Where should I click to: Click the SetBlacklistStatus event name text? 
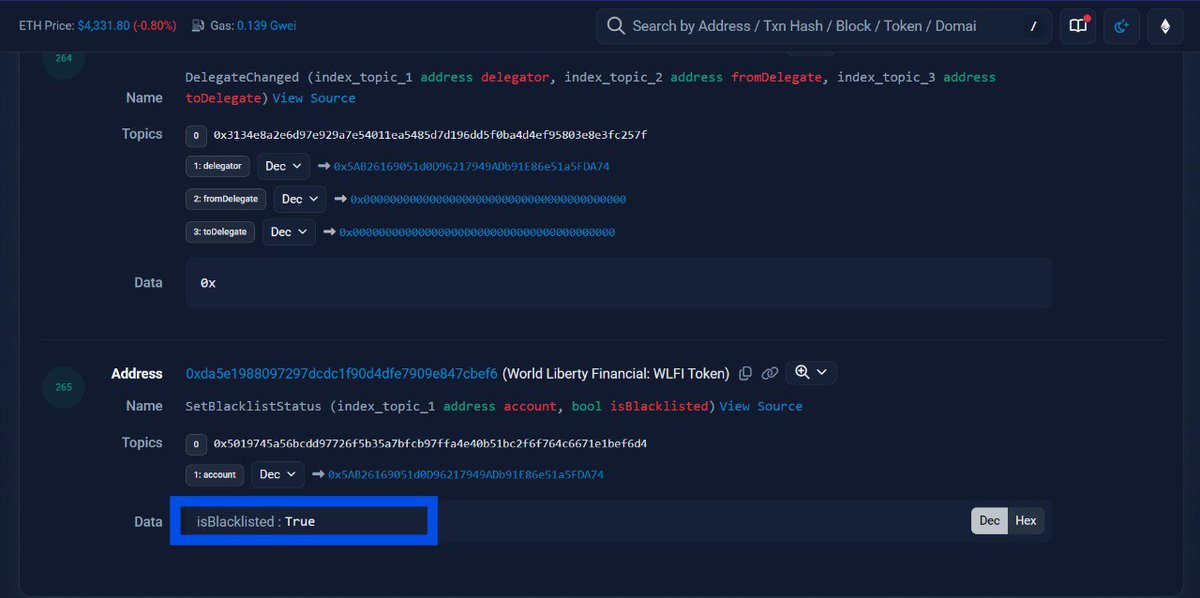click(x=254, y=406)
